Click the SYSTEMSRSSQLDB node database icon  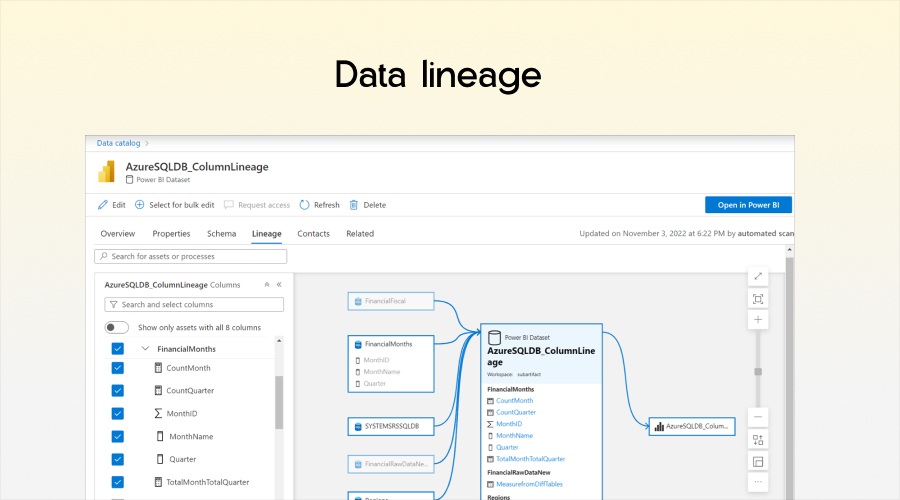(x=358, y=427)
